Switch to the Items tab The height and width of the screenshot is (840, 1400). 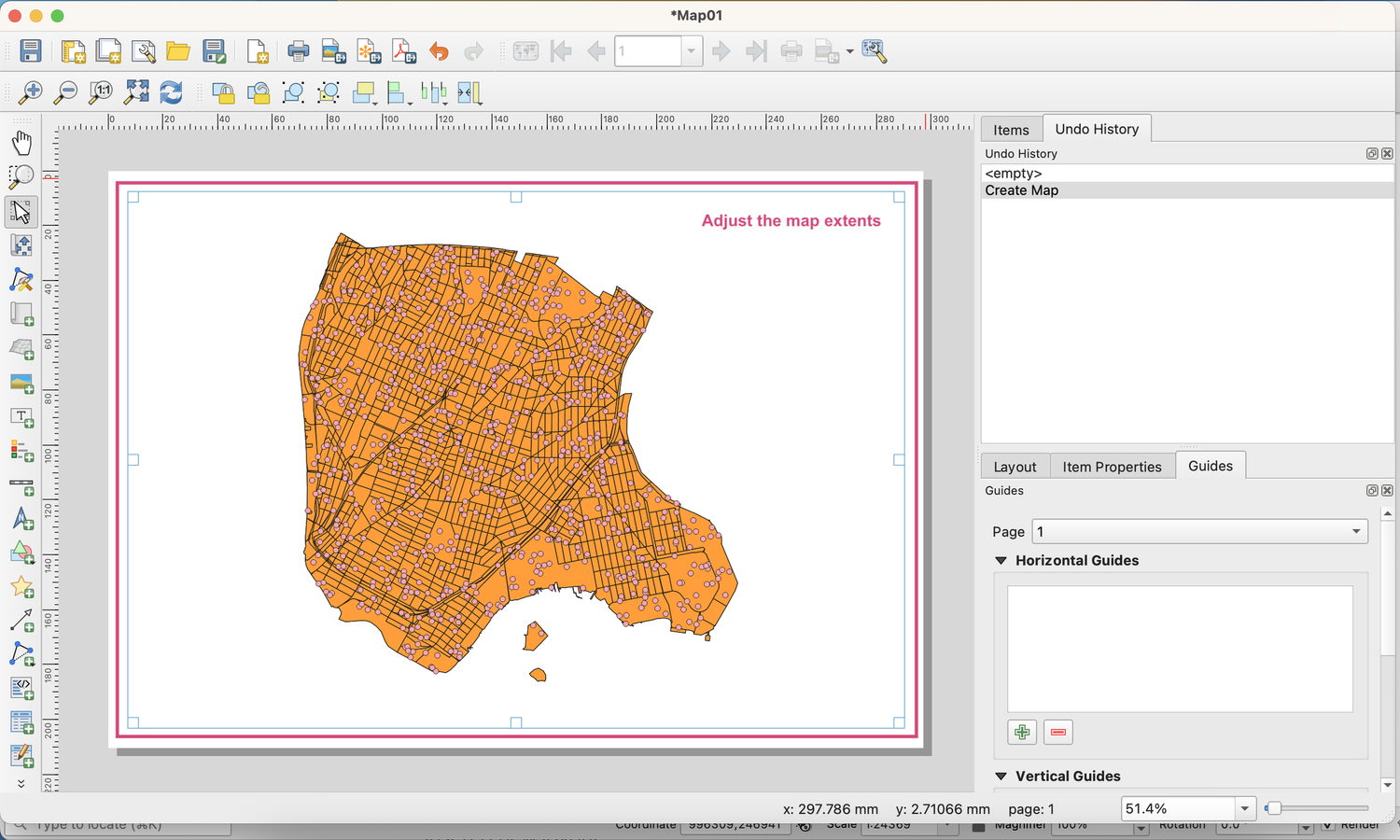(x=1011, y=129)
